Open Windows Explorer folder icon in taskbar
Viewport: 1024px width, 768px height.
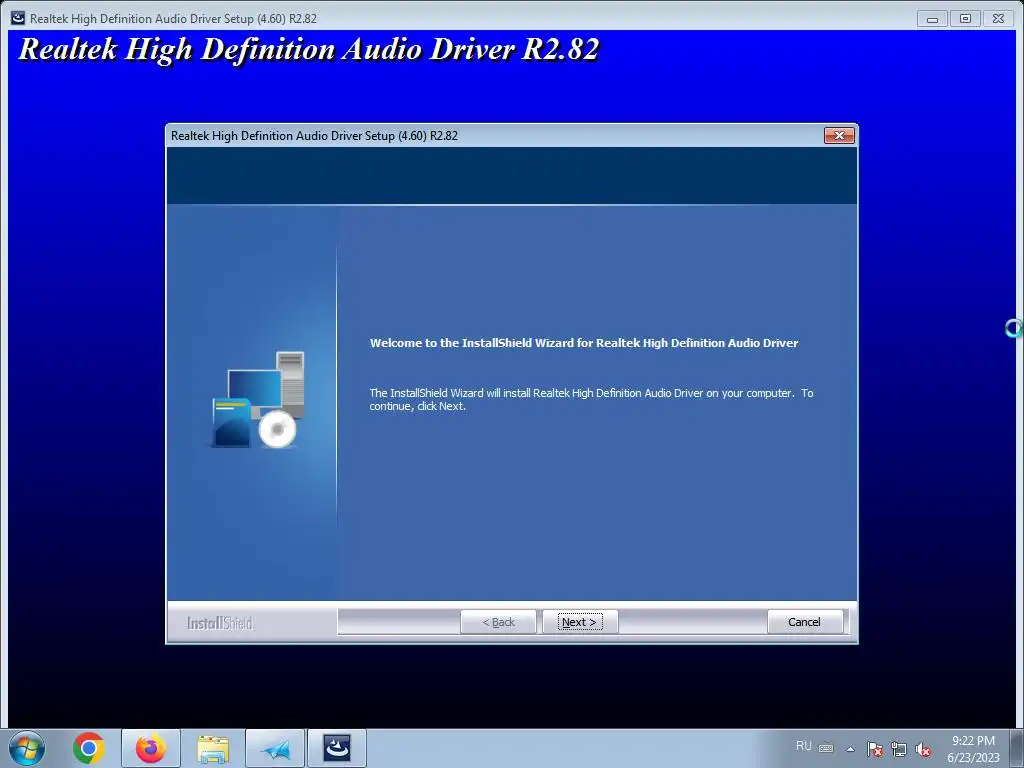click(212, 749)
